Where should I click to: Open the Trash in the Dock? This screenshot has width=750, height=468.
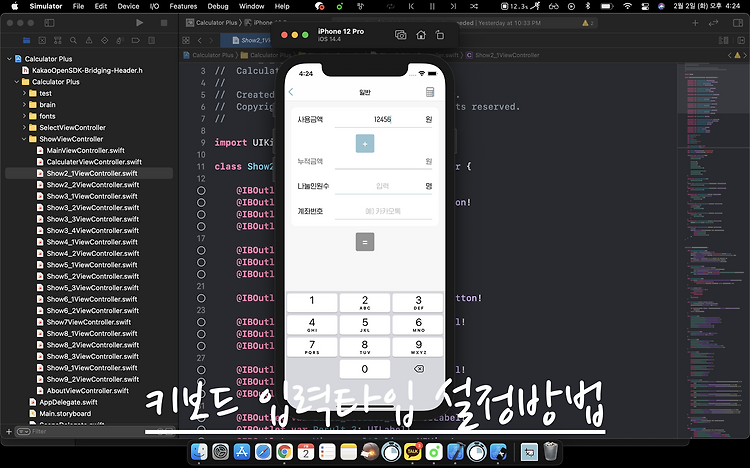551,452
